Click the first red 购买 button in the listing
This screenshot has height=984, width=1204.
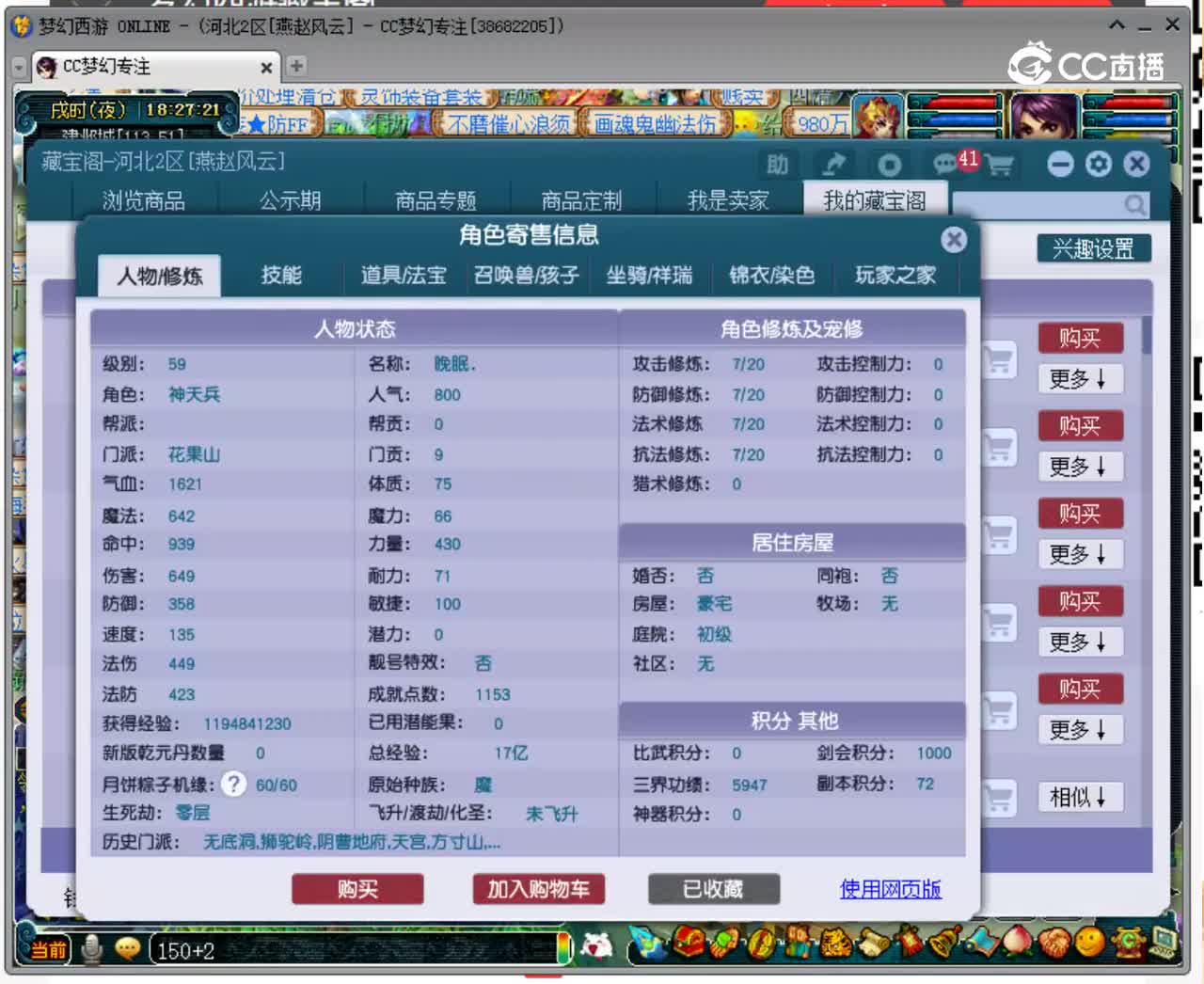(1080, 339)
